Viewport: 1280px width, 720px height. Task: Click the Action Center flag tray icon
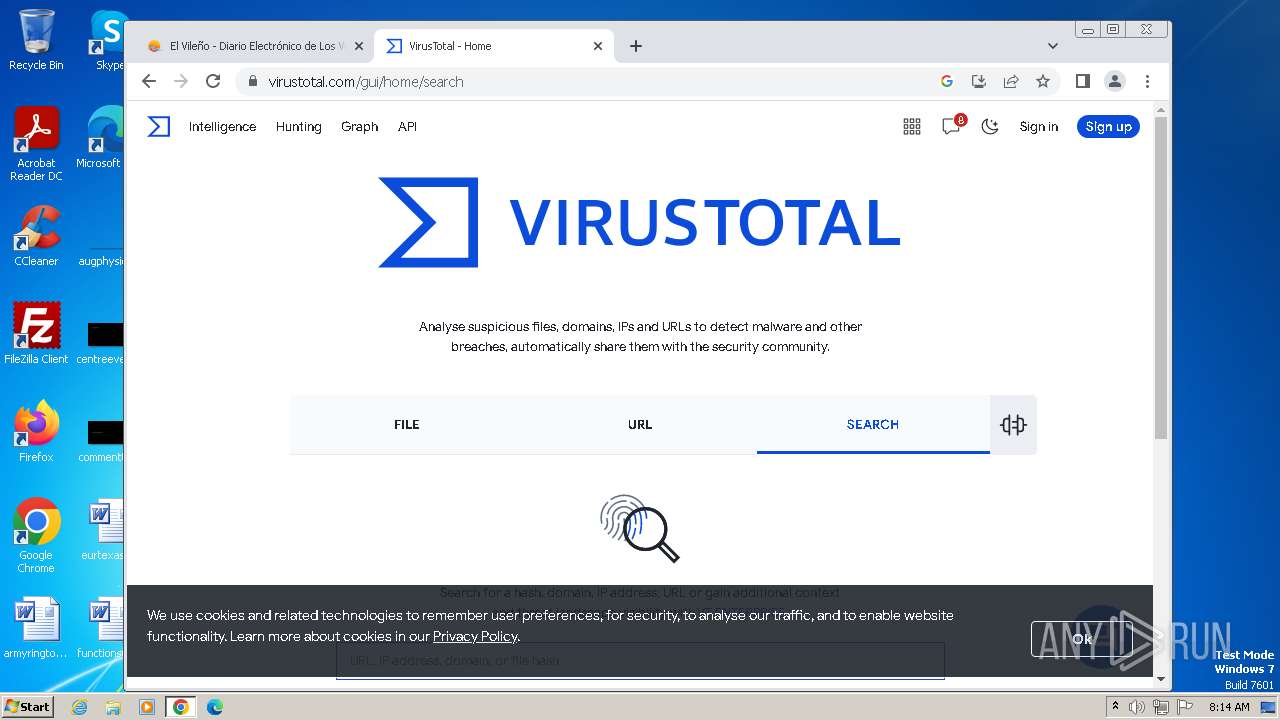pos(1184,707)
